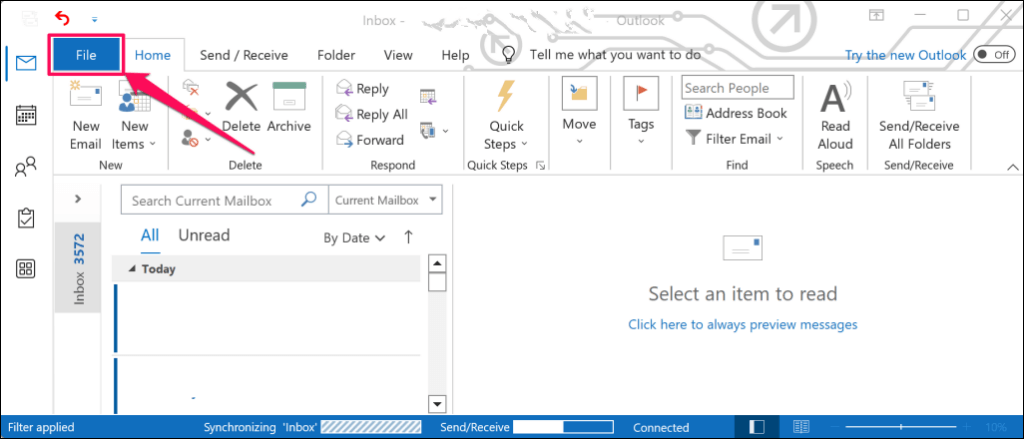The width and height of the screenshot is (1024, 439).
Task: Click the always preview messages link
Action: point(742,324)
